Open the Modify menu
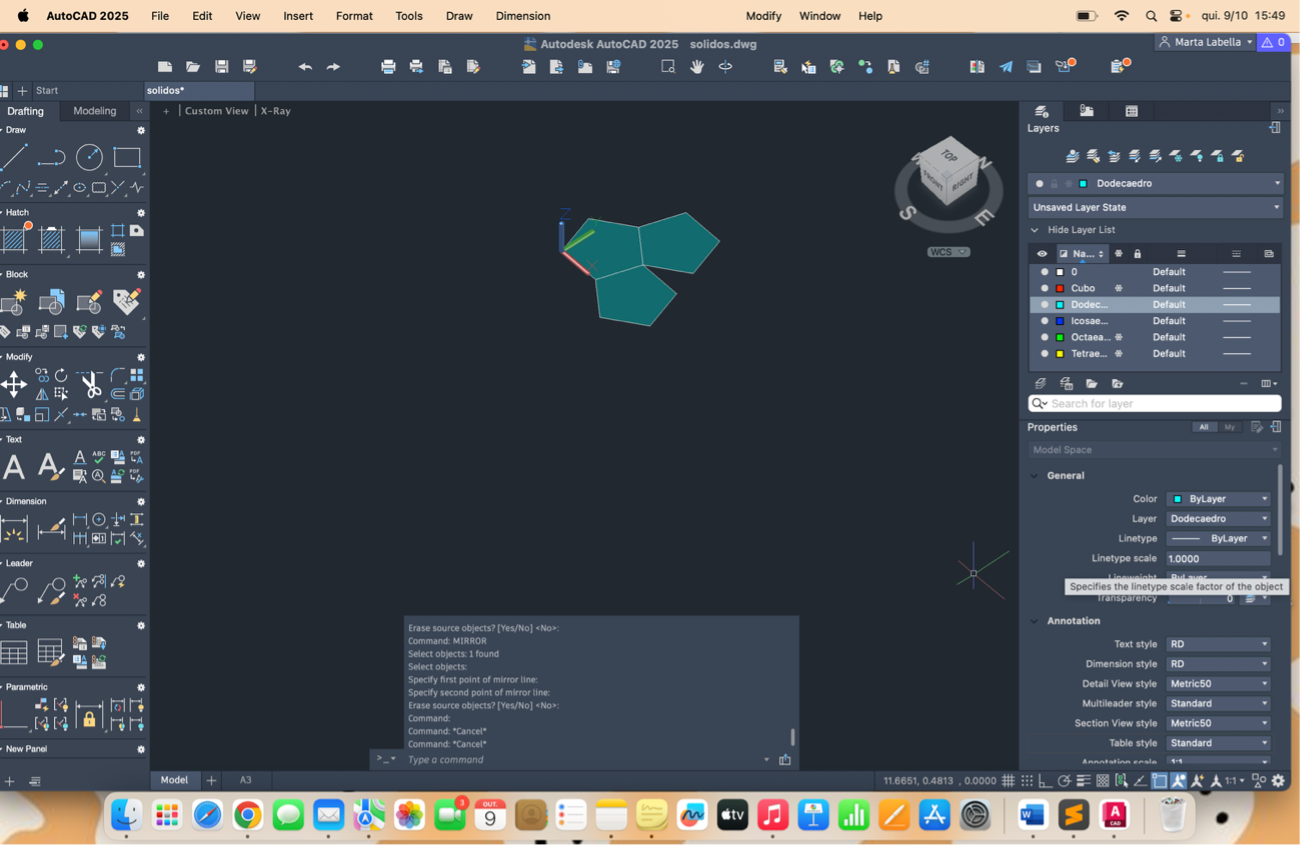The width and height of the screenshot is (1304, 849). tap(763, 16)
